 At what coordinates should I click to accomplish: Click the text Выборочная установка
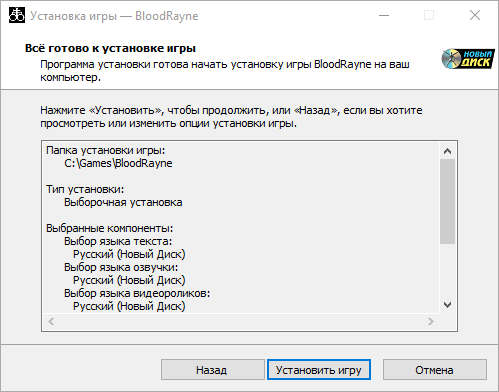click(123, 202)
